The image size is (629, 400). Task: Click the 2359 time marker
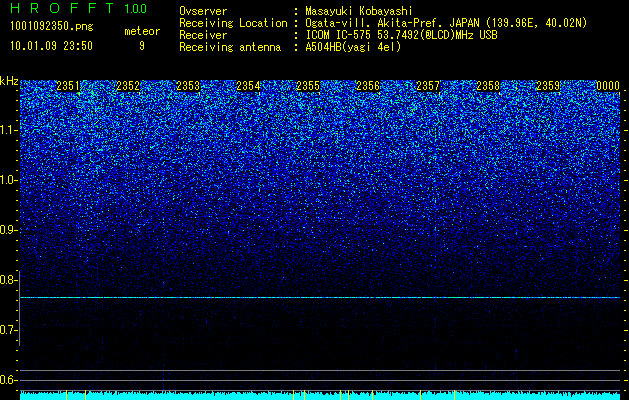click(x=548, y=86)
